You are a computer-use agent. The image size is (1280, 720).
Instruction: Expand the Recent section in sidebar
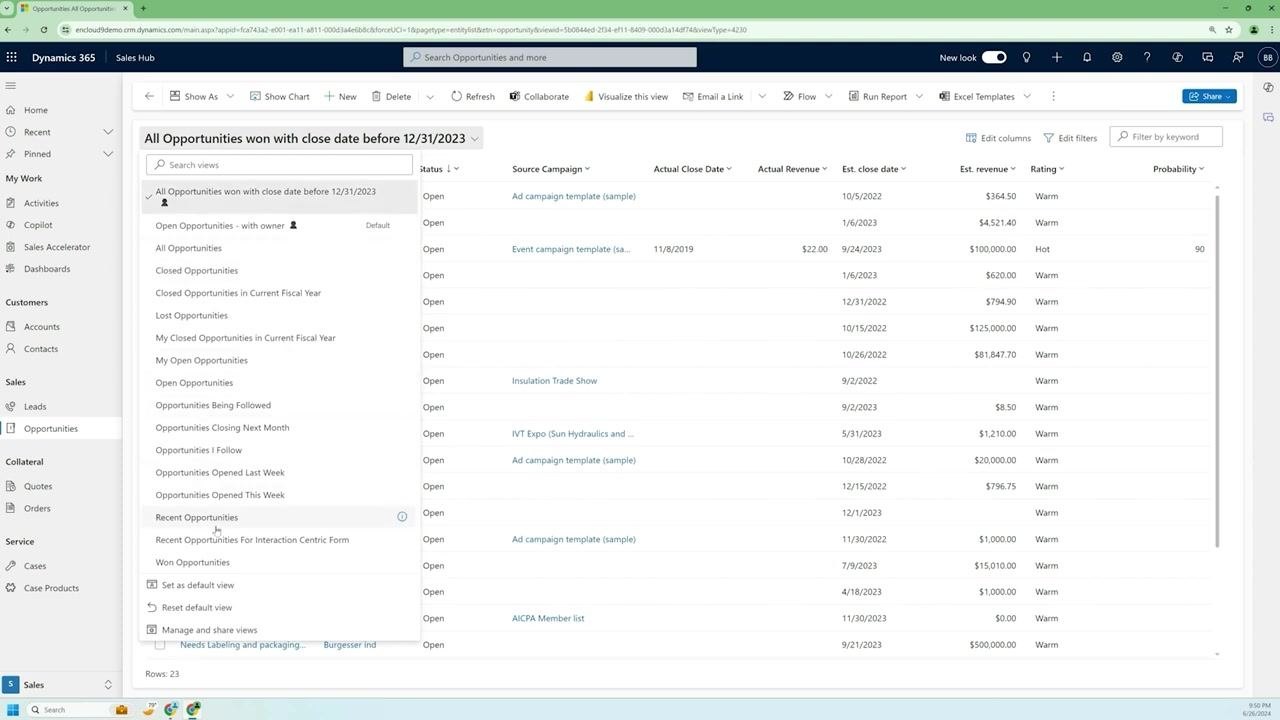coord(108,132)
